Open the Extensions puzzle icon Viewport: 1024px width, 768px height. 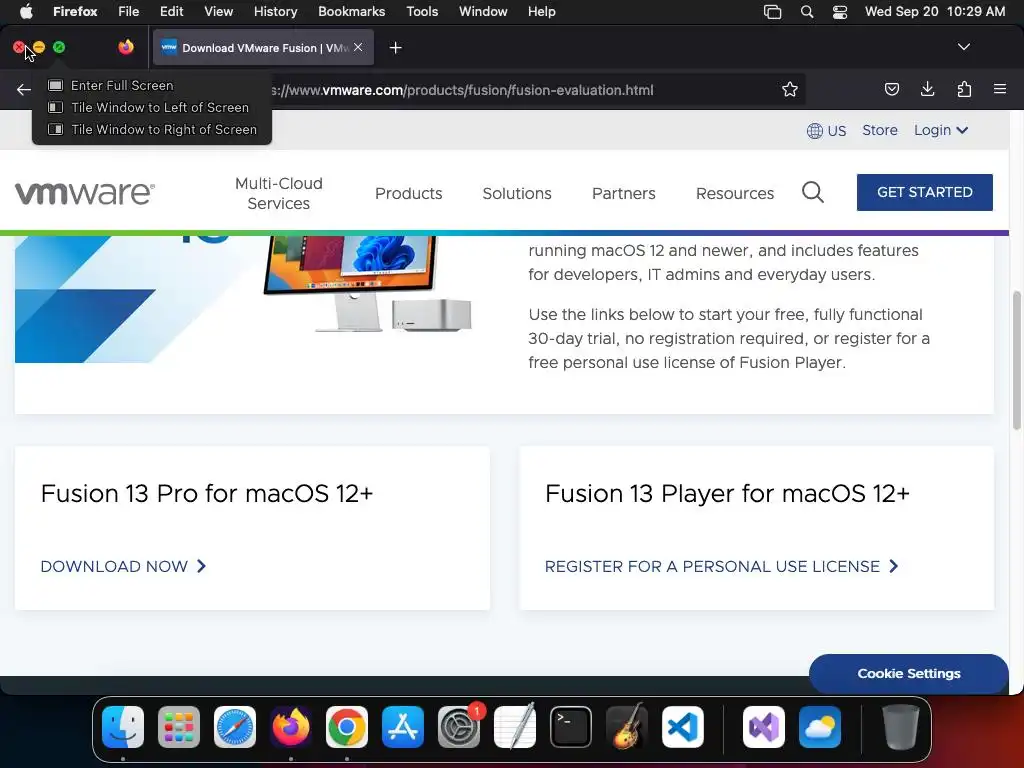point(964,89)
